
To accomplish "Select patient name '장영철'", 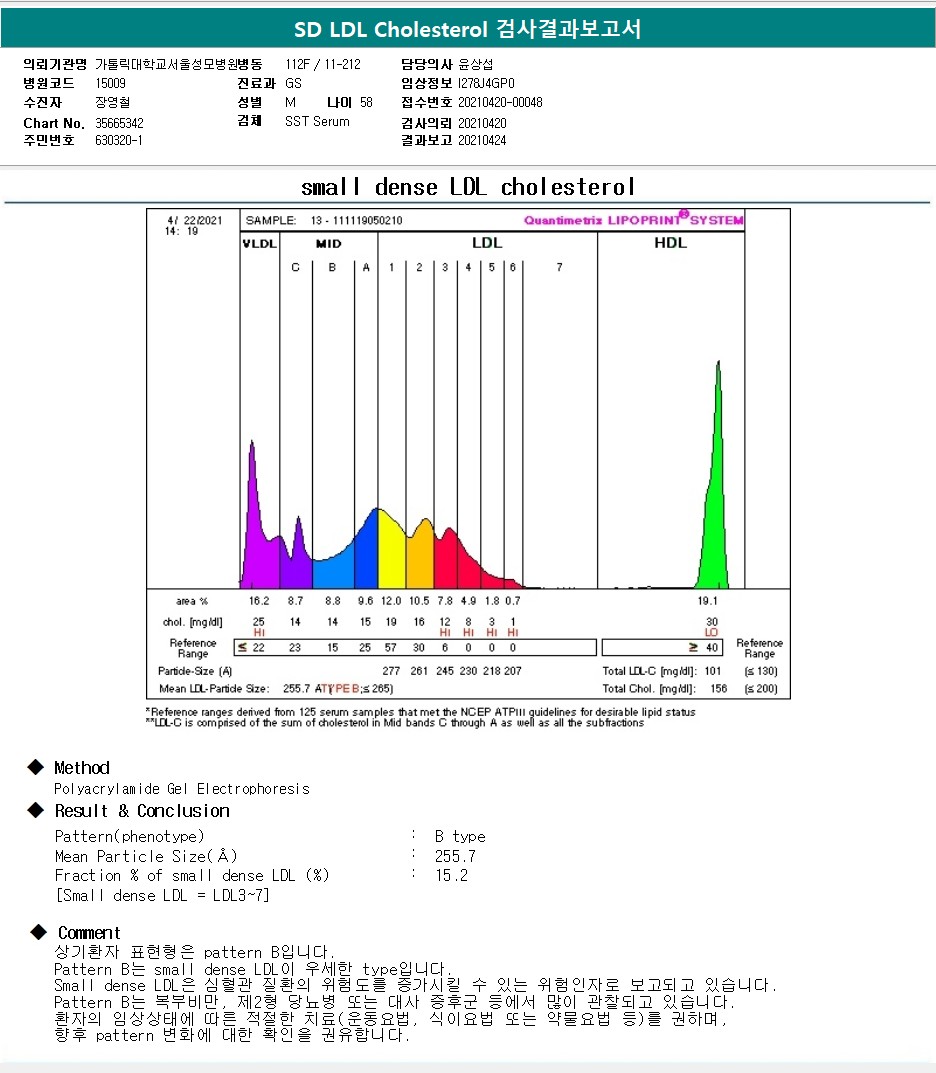I will [112, 103].
